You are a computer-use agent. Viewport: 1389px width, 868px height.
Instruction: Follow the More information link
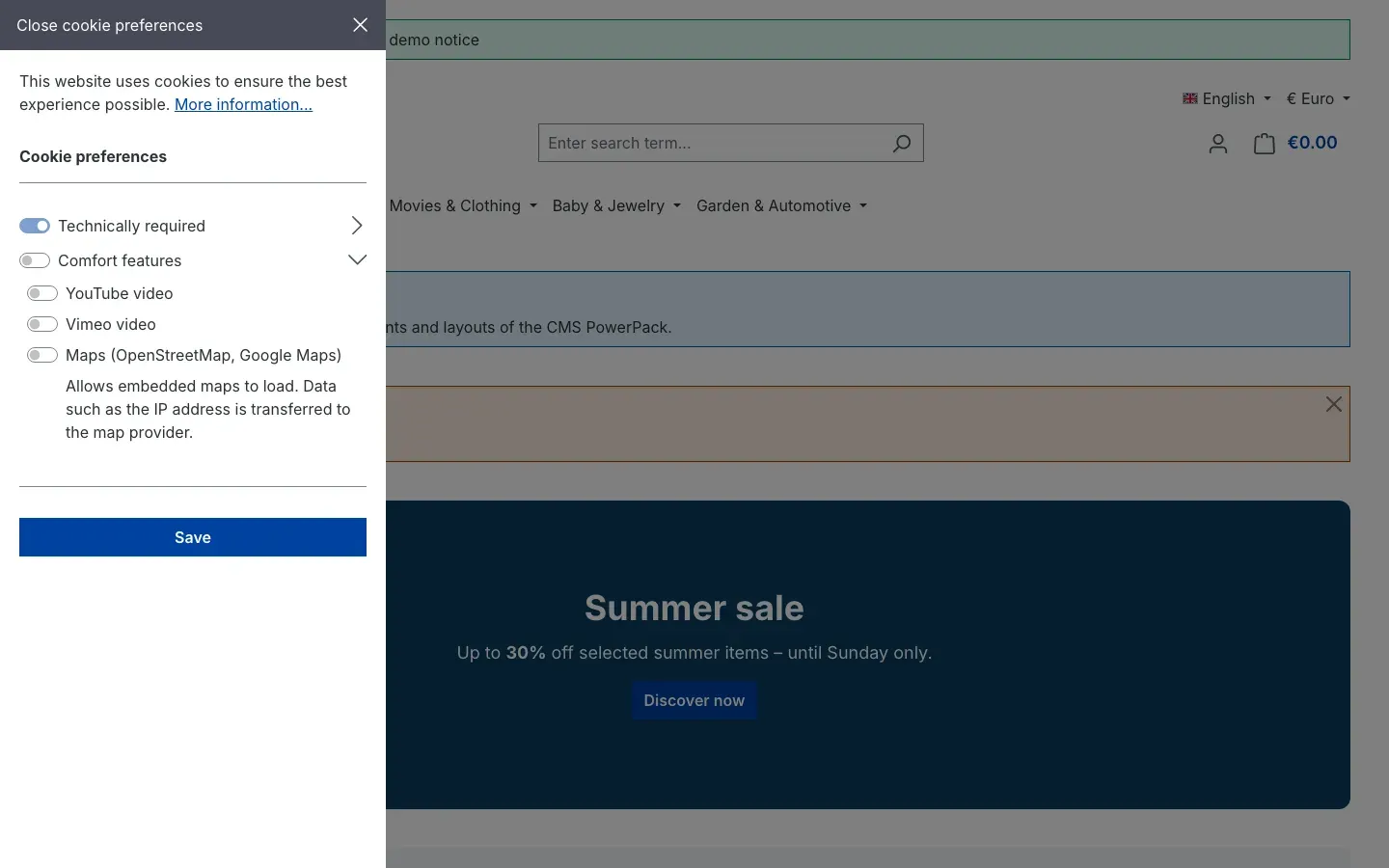243,104
